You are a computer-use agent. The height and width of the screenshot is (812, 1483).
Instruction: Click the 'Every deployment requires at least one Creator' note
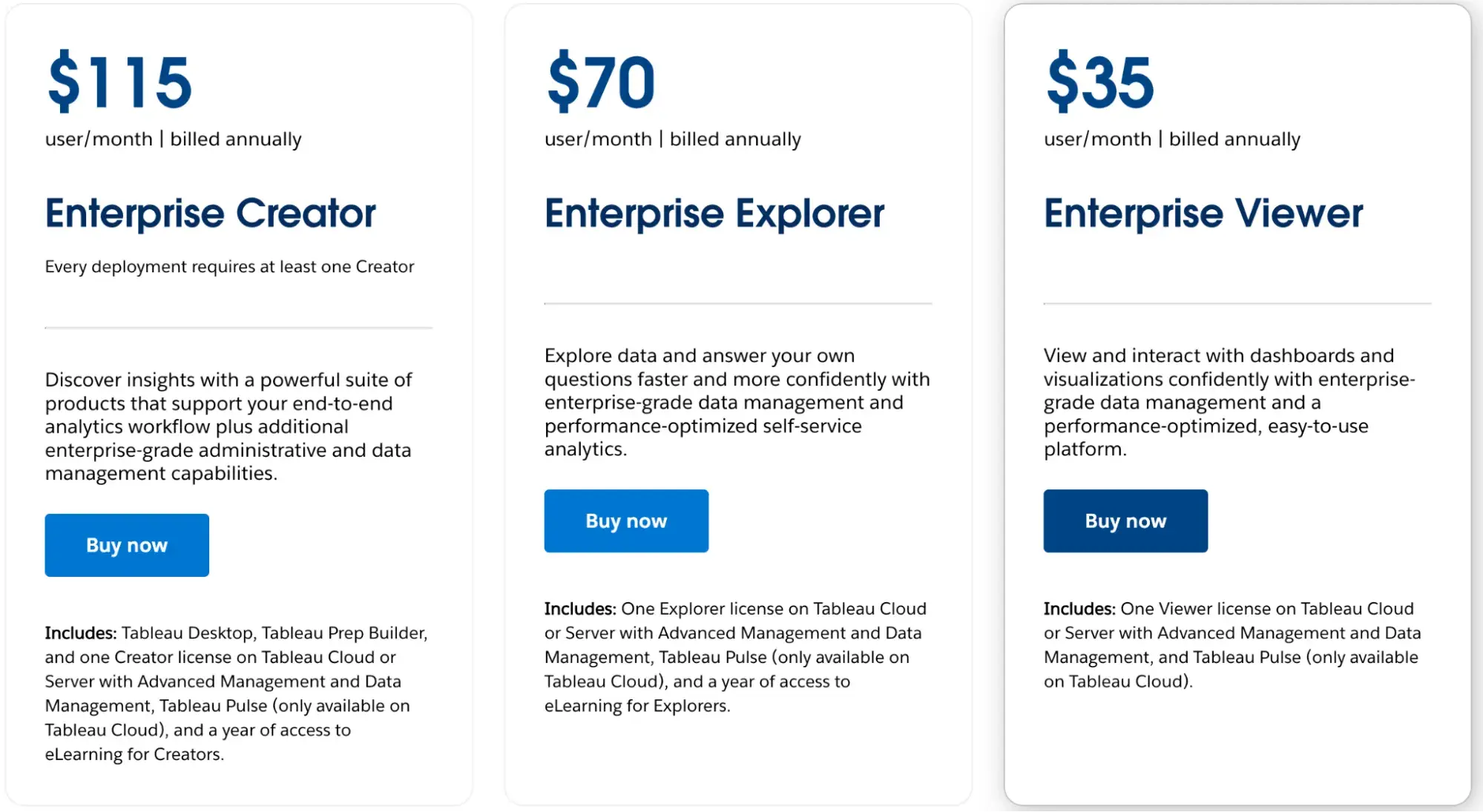click(229, 267)
